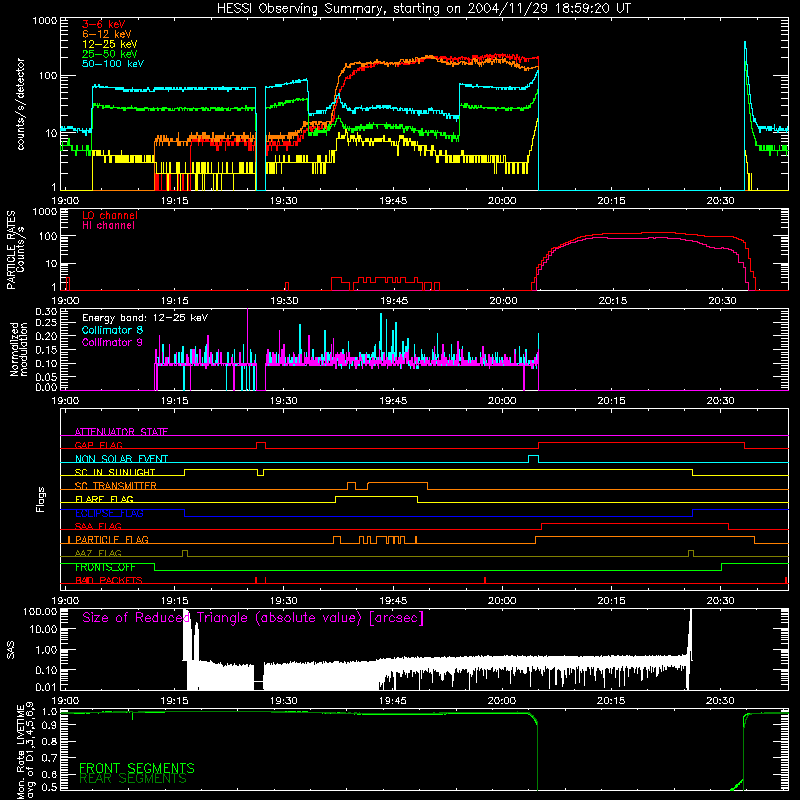Click 'Energy band: 12-25 keV' label
Image resolution: width=800 pixels, height=800 pixels.
coord(145,318)
